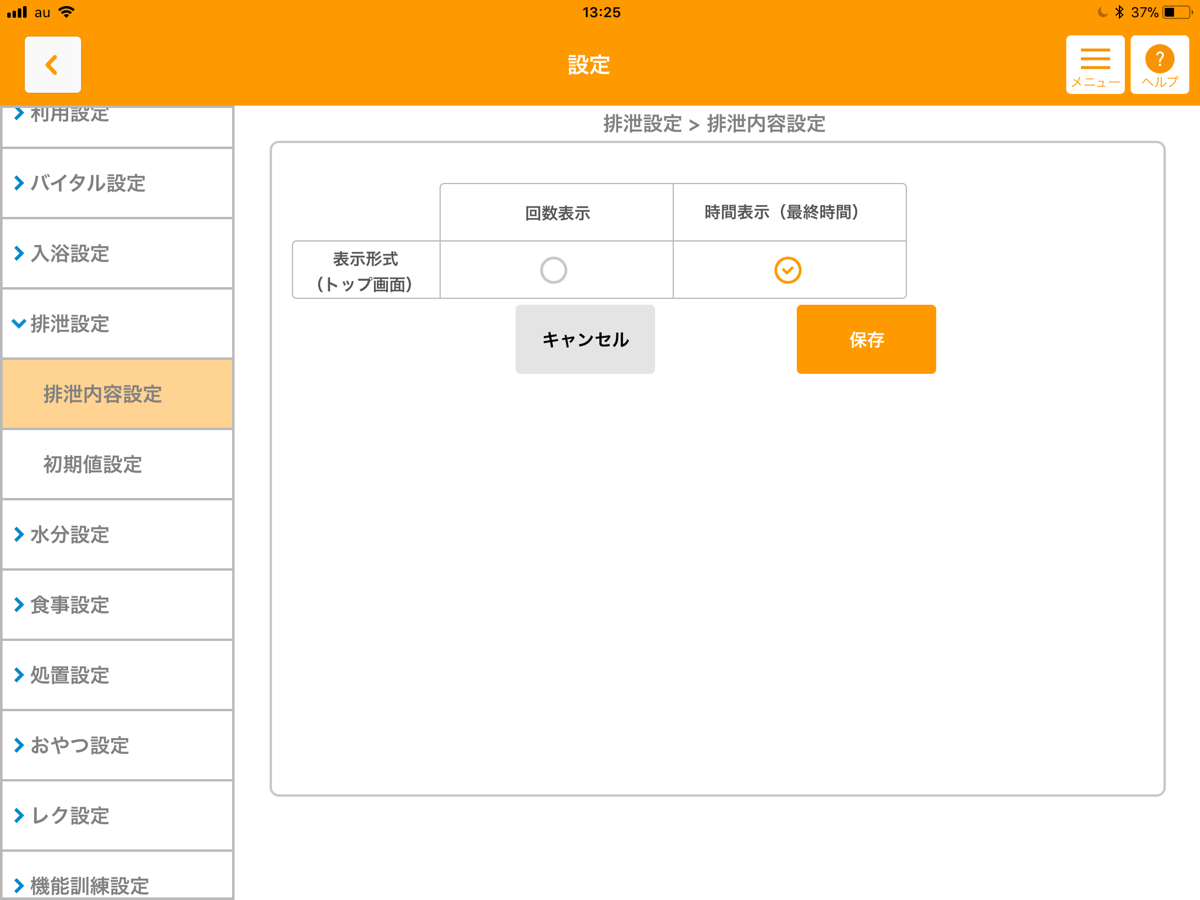Tap the Do Not Disturb moon icon

click(x=1102, y=13)
